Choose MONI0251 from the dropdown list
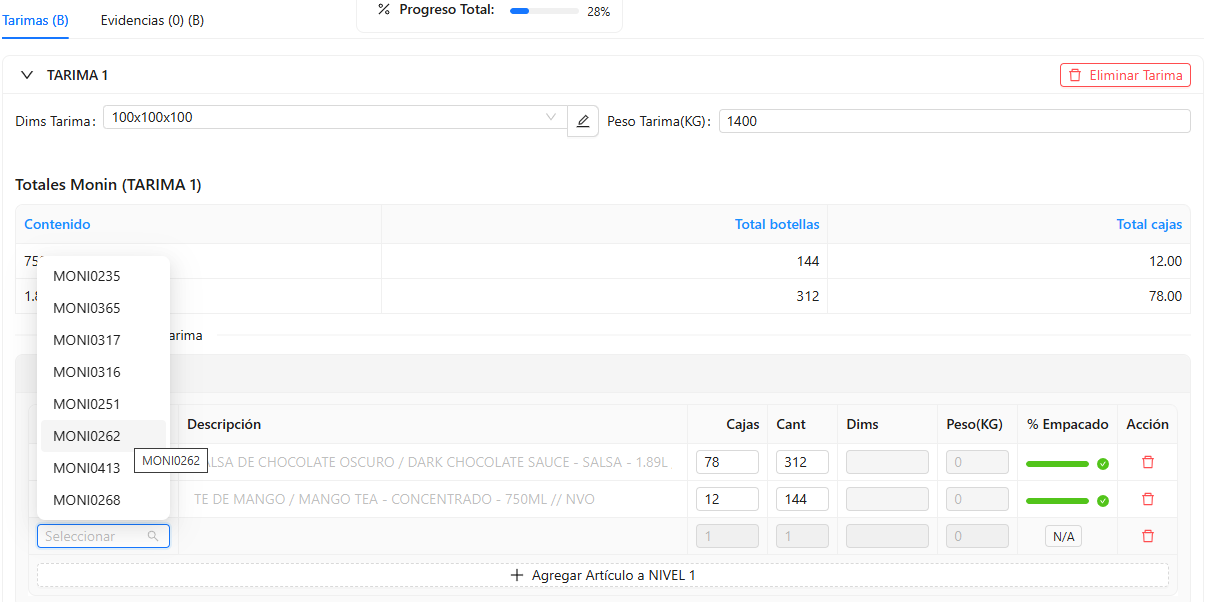1218x602 pixels. click(103, 404)
